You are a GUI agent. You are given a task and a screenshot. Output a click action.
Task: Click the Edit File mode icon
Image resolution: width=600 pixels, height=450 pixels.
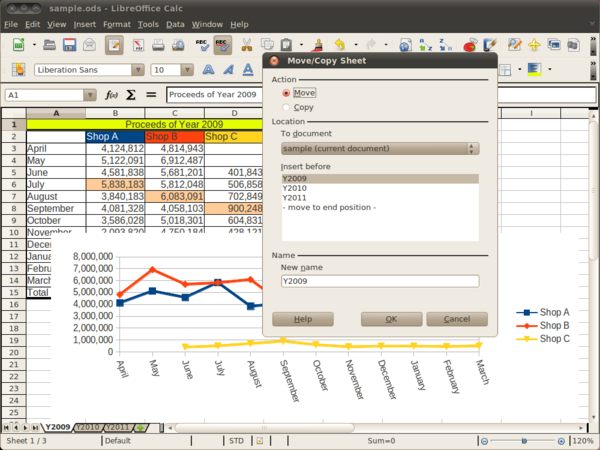115,44
